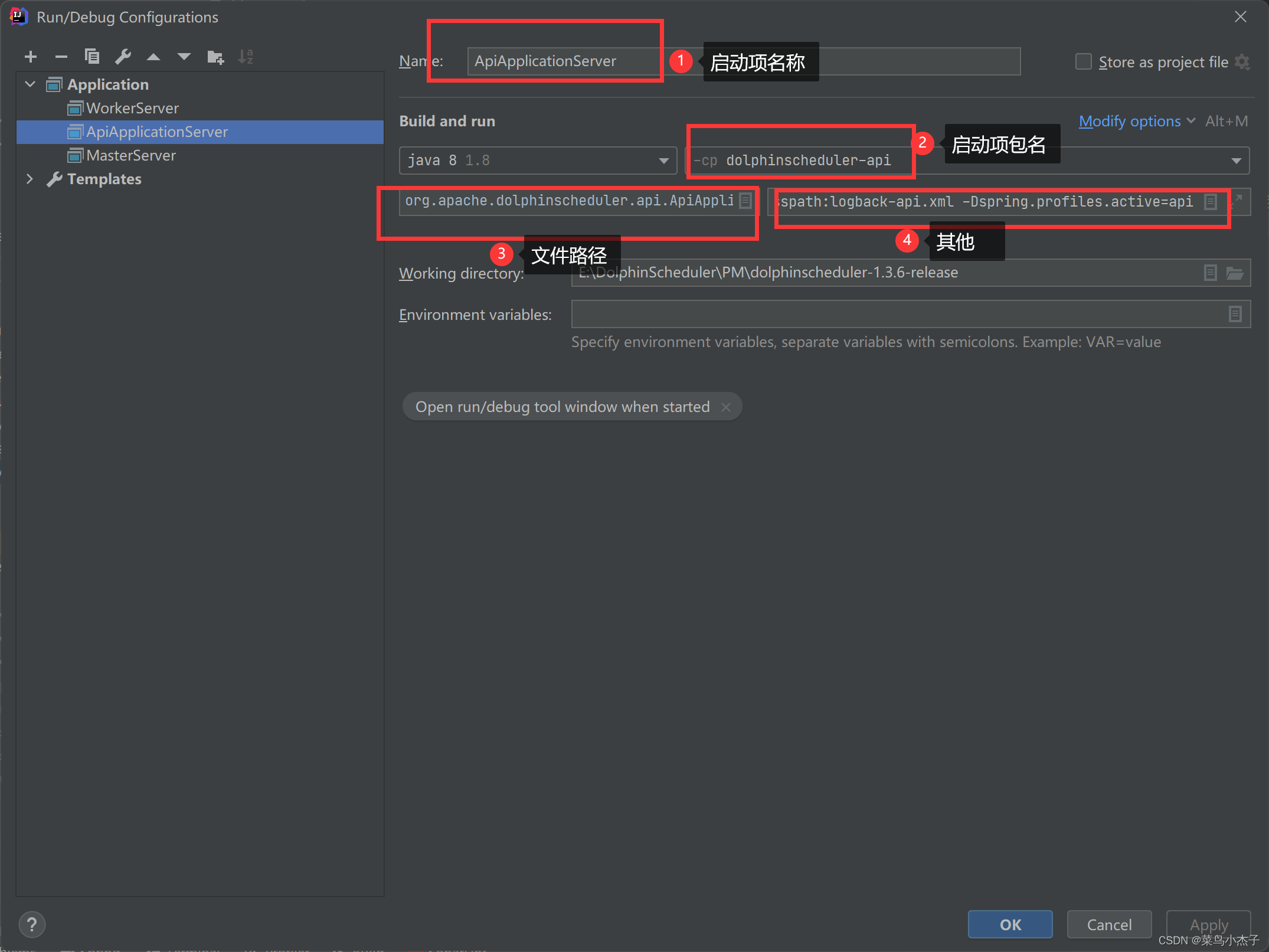
Task: Click the Remove Configuration minus icon
Action: [61, 57]
